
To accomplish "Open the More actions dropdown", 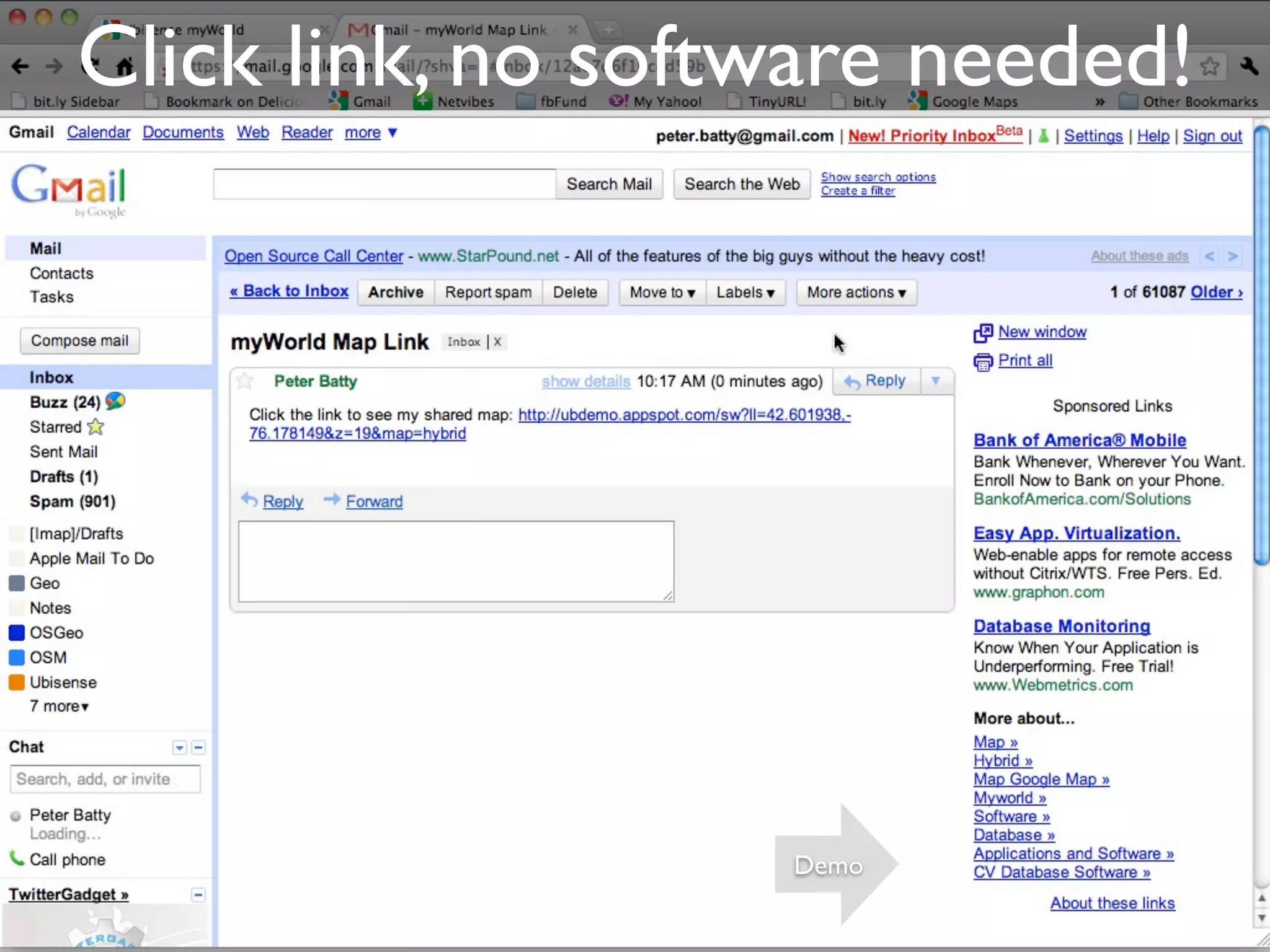I will tap(856, 292).
